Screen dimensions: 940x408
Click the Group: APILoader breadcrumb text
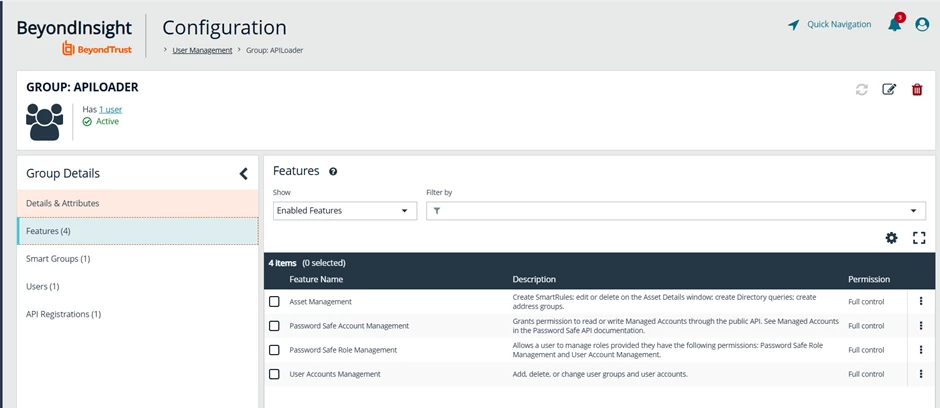click(275, 50)
